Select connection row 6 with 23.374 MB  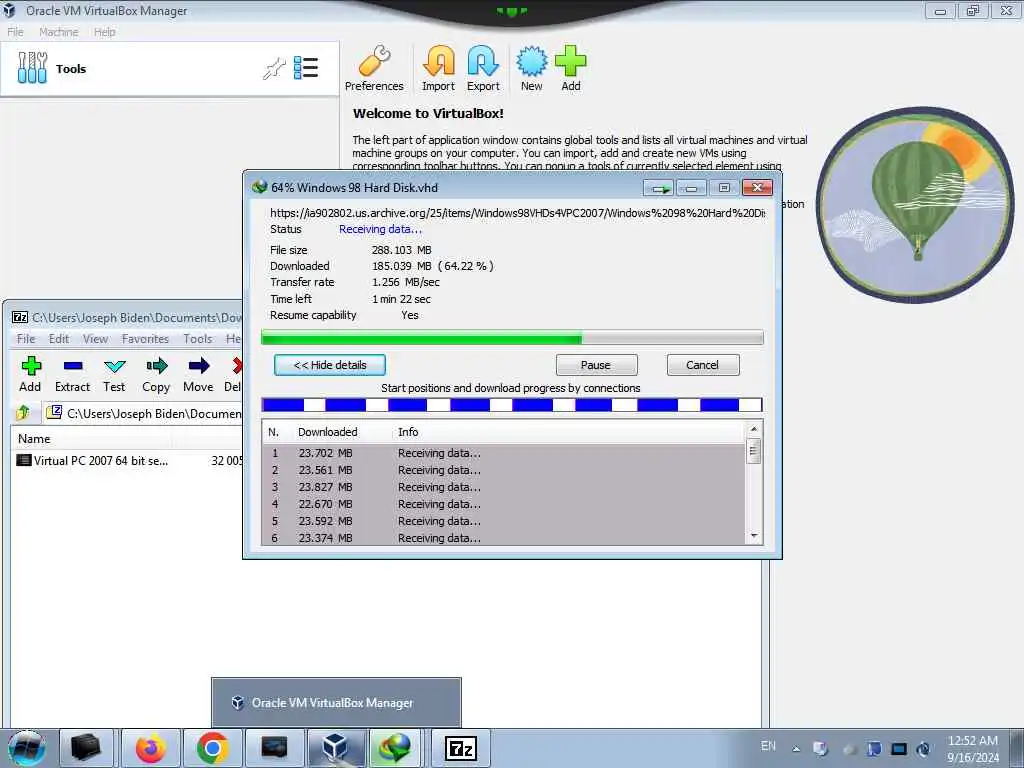click(x=503, y=537)
